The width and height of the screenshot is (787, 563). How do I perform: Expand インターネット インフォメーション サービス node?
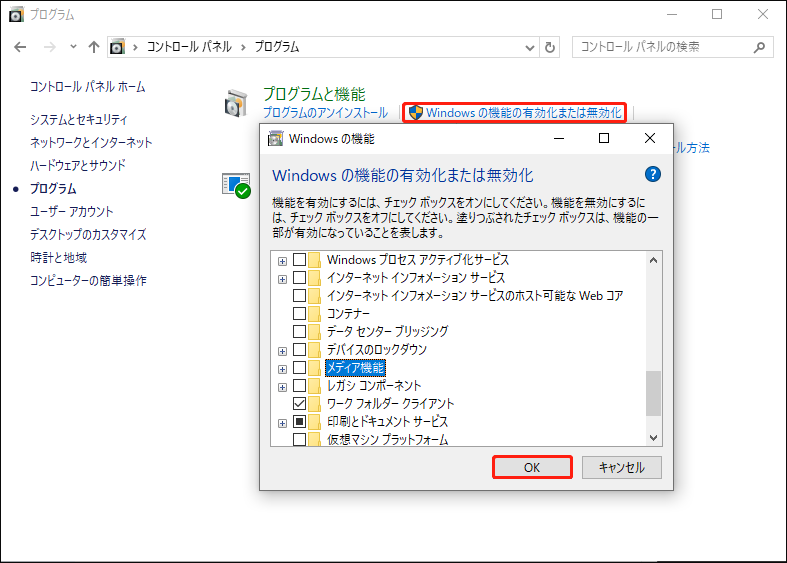[x=283, y=279]
